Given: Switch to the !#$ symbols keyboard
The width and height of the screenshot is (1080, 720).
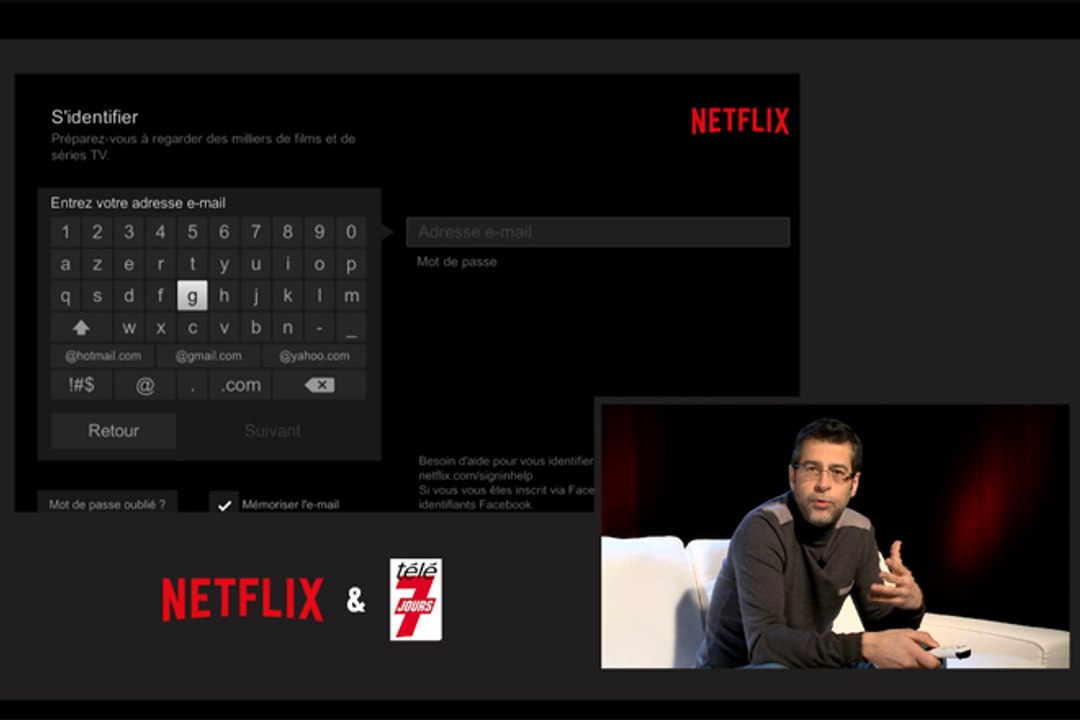Looking at the screenshot, I should pos(81,385).
